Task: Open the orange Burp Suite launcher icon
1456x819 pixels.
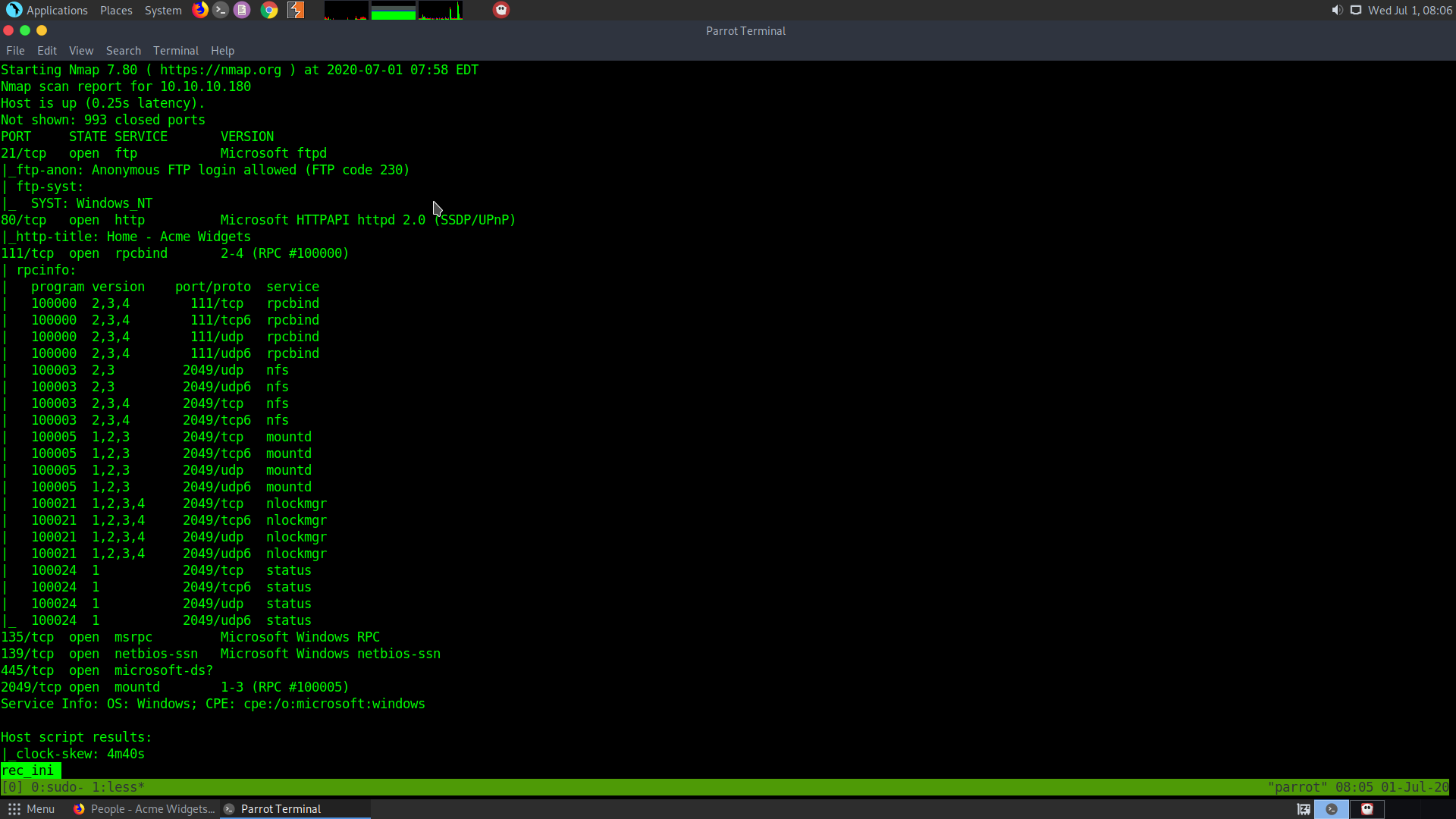Action: (296, 10)
